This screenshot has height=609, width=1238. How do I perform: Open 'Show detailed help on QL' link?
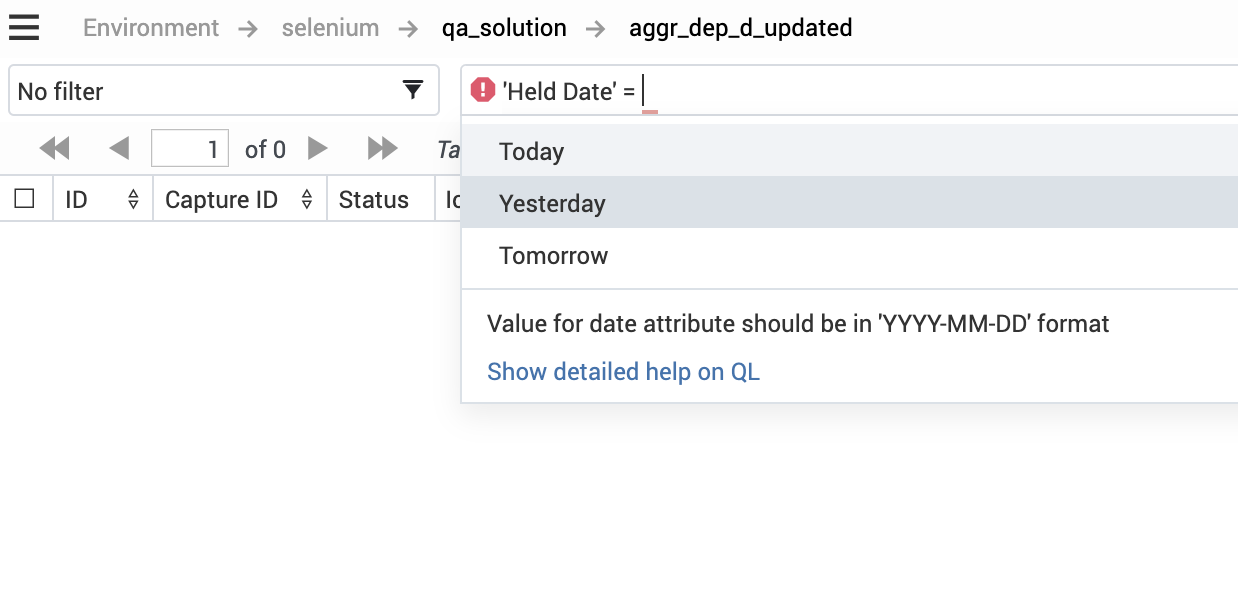tap(623, 372)
